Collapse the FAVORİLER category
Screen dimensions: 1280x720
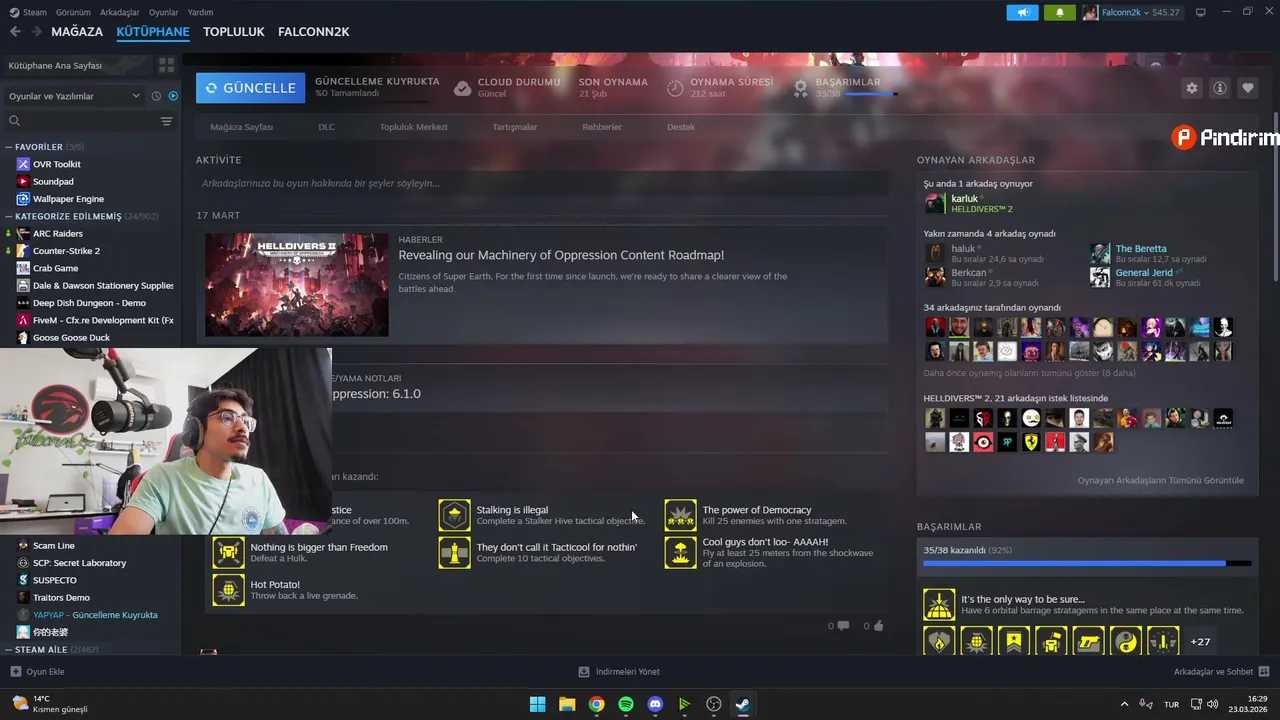coord(9,147)
